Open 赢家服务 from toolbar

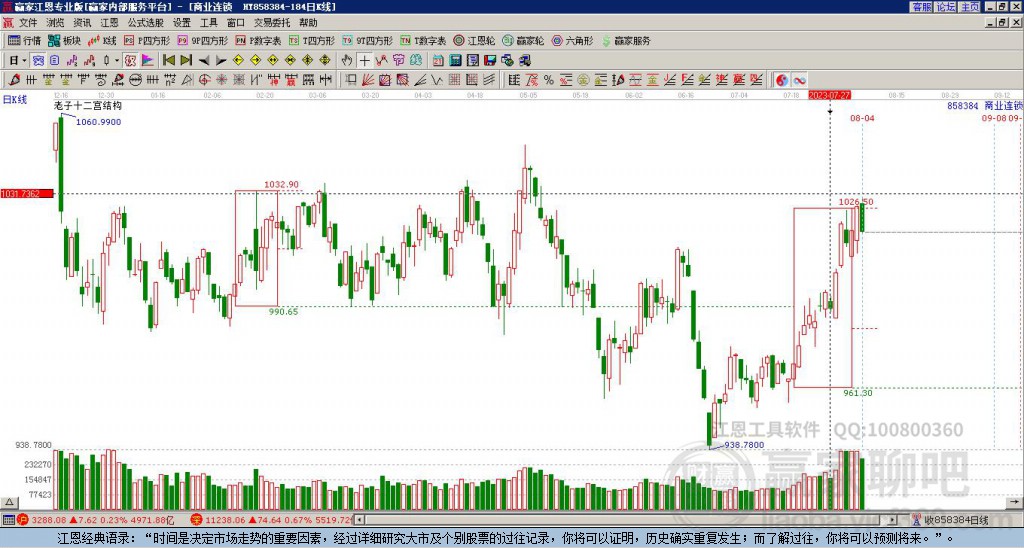626,40
